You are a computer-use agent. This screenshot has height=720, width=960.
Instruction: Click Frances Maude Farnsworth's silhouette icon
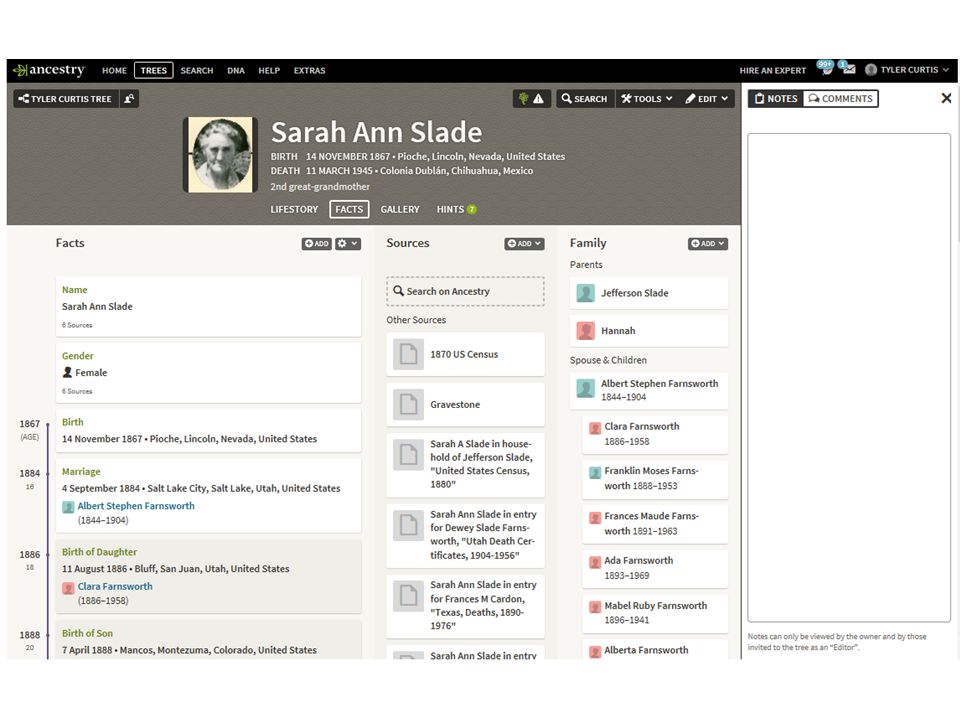594,517
